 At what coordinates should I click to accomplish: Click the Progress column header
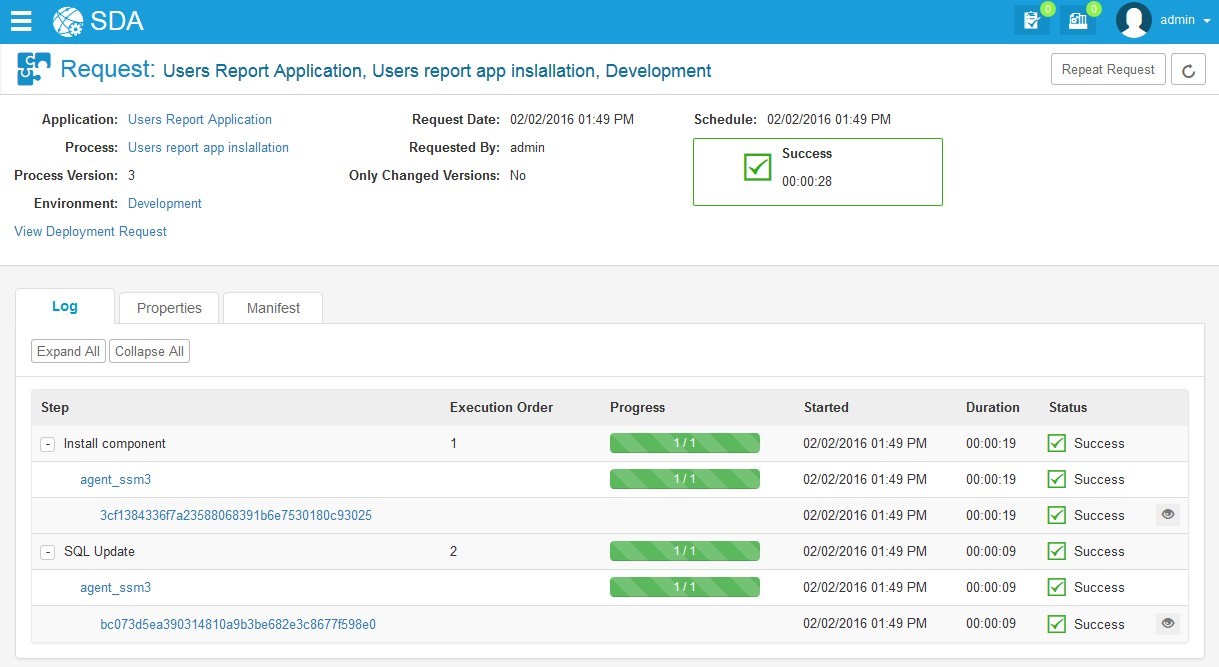coord(637,407)
